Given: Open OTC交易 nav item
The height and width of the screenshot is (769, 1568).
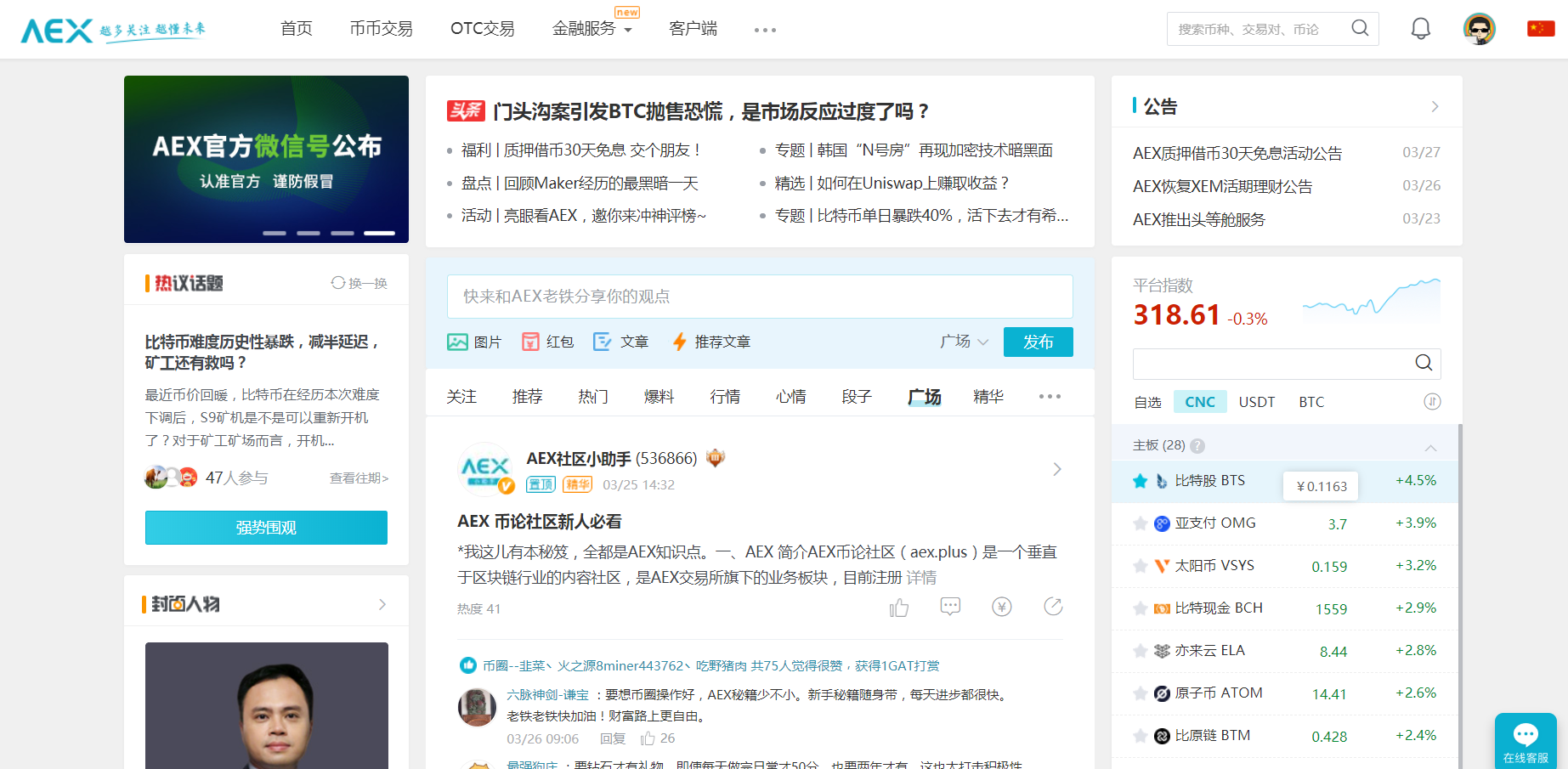Looking at the screenshot, I should 483,29.
